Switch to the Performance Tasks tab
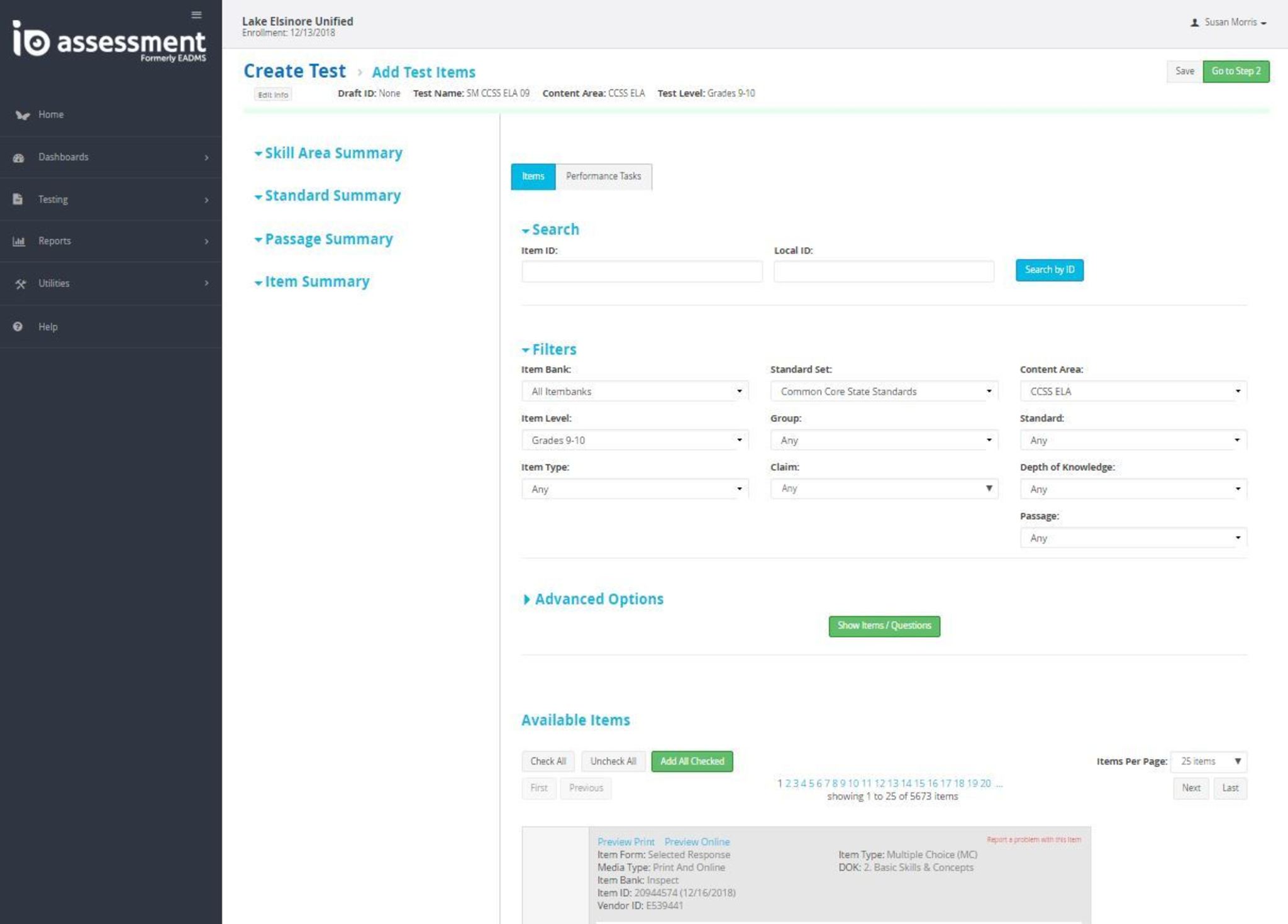1288x924 pixels. tap(603, 177)
